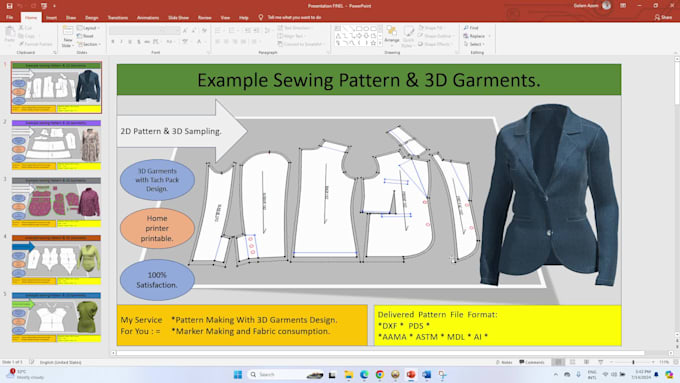The width and height of the screenshot is (680, 383).
Task: Click the Numbering list icon
Action: point(233,30)
